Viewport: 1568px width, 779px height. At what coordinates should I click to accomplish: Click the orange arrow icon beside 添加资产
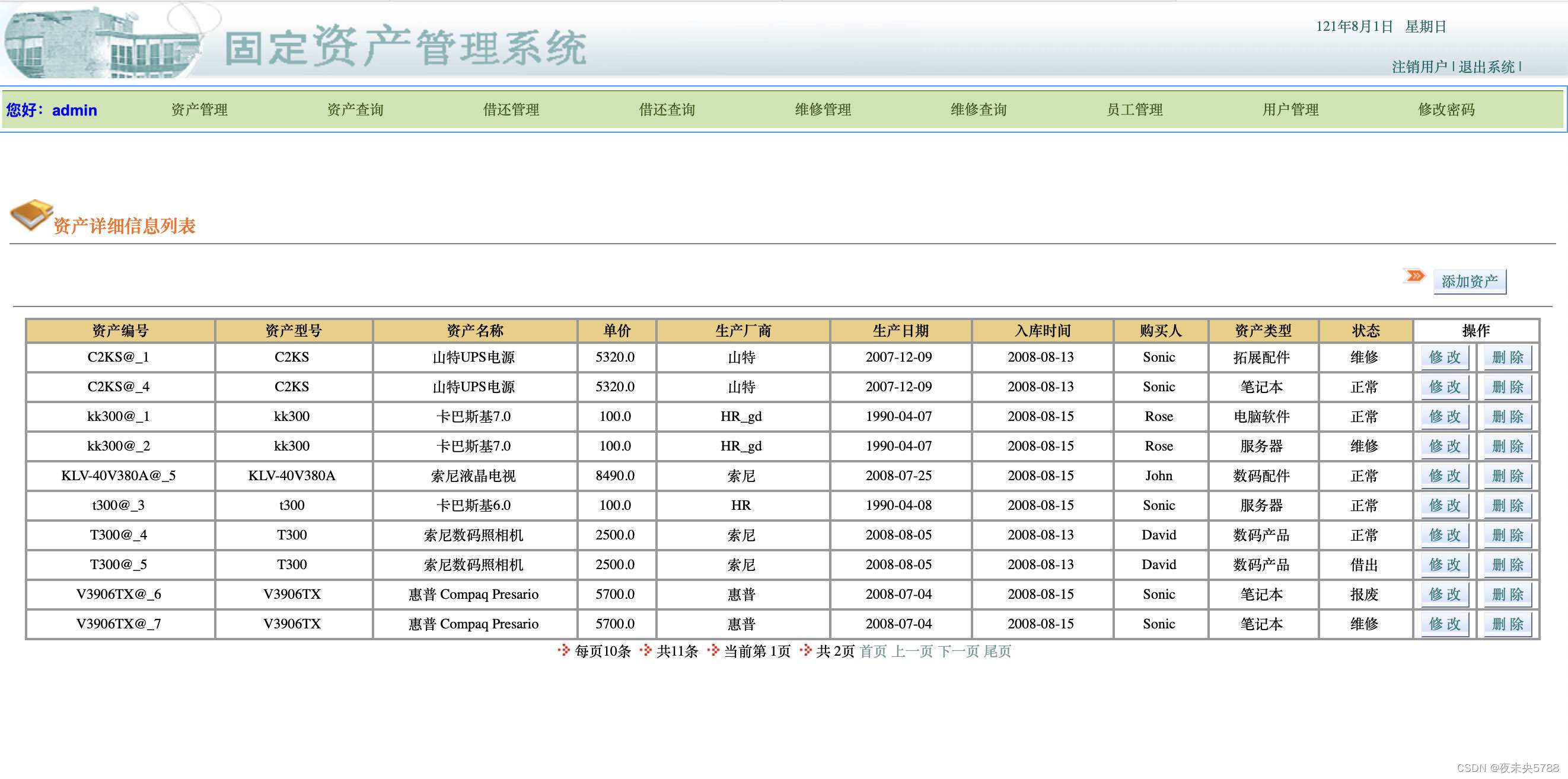point(1414,276)
